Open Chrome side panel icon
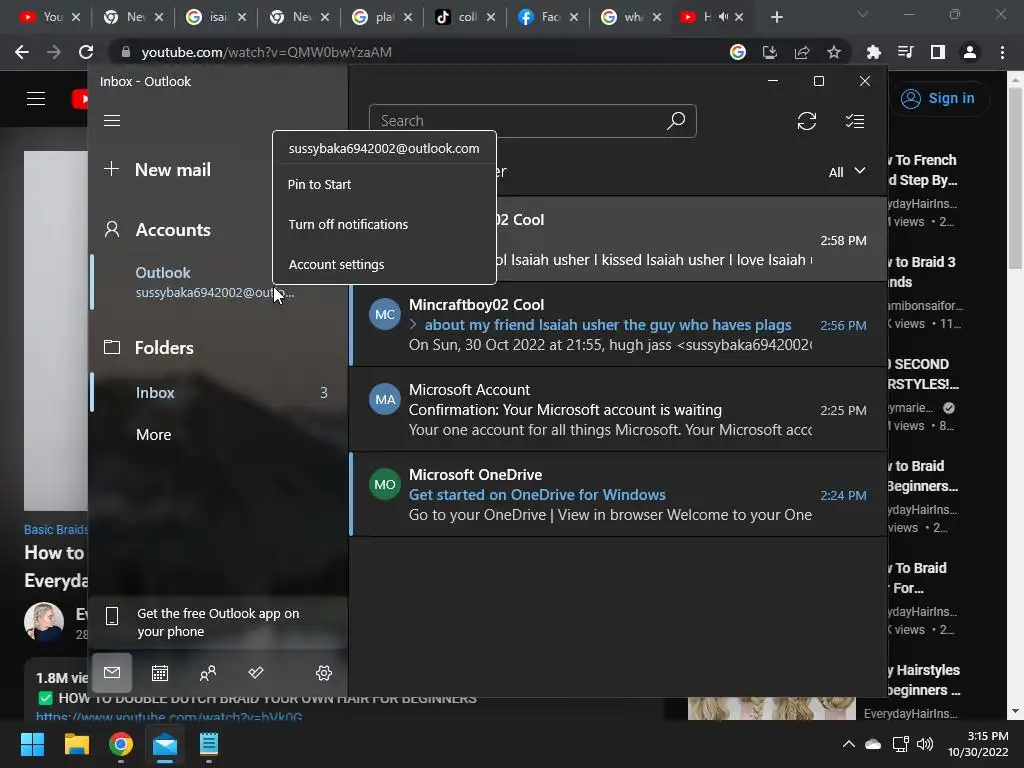Image resolution: width=1024 pixels, height=768 pixels. pyautogui.click(x=938, y=52)
